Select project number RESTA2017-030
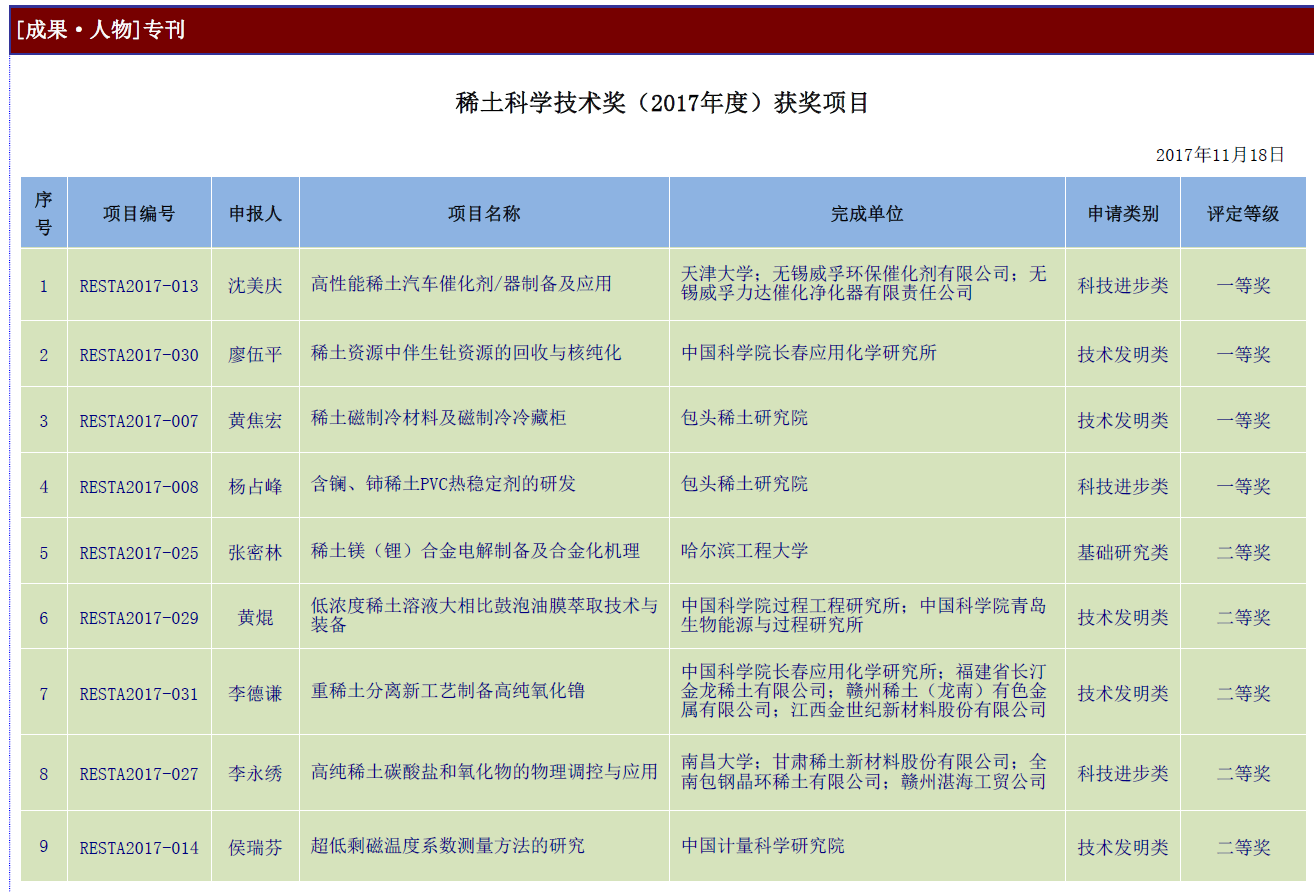 [139, 355]
